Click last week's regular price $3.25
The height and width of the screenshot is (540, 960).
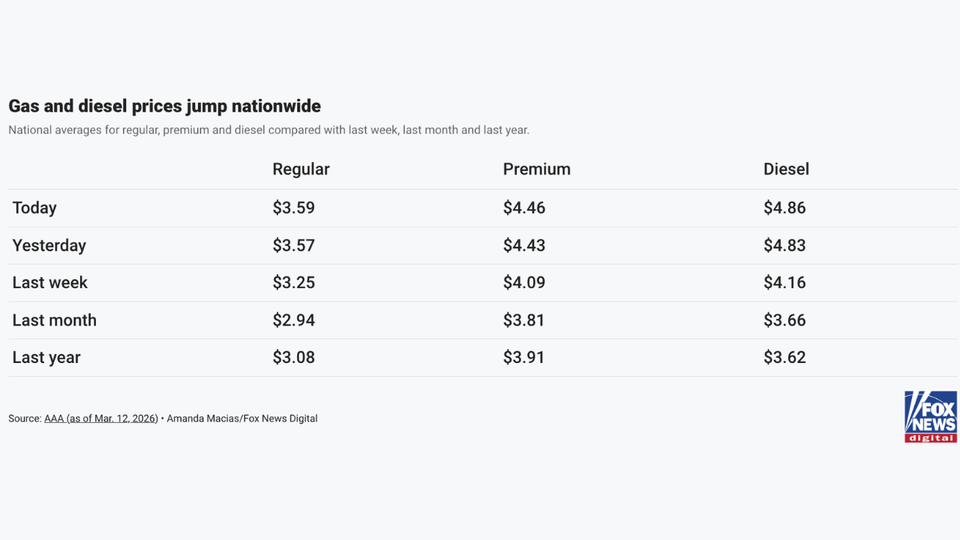[x=293, y=283]
